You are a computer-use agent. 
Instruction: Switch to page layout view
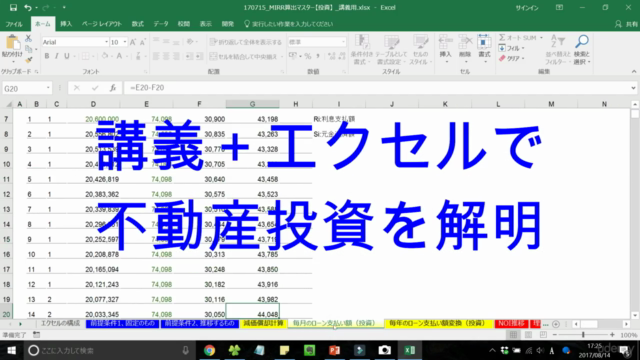528,335
